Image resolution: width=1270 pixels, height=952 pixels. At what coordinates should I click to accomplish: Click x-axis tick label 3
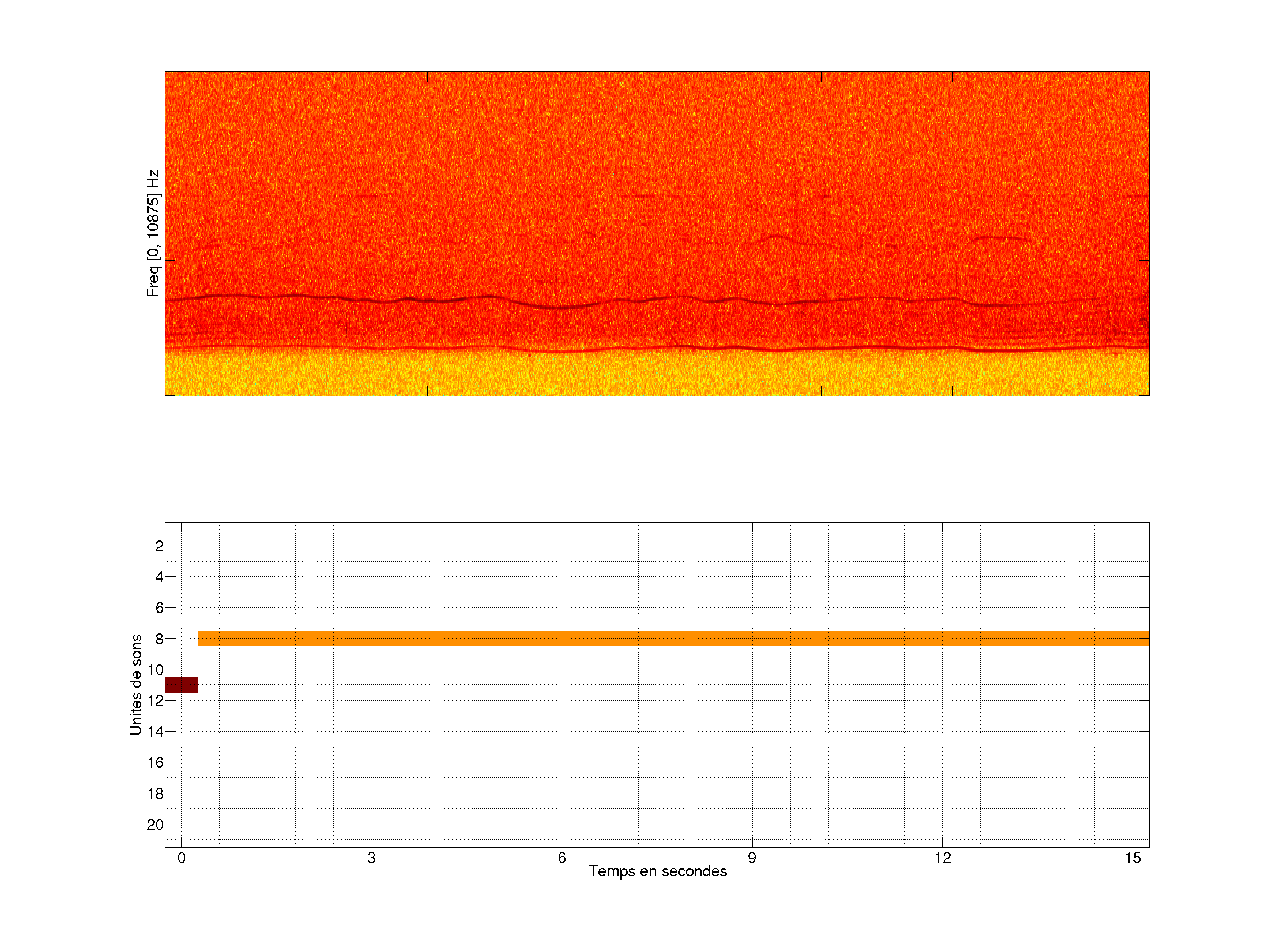coord(371,858)
